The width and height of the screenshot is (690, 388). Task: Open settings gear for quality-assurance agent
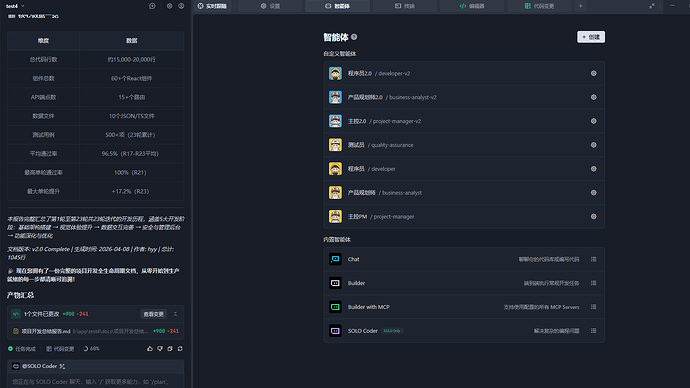tap(594, 145)
